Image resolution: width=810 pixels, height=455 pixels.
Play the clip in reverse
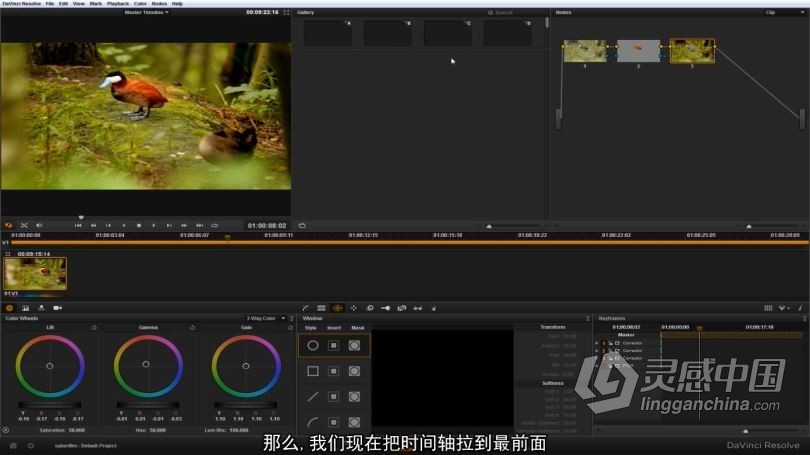[x=123, y=226]
